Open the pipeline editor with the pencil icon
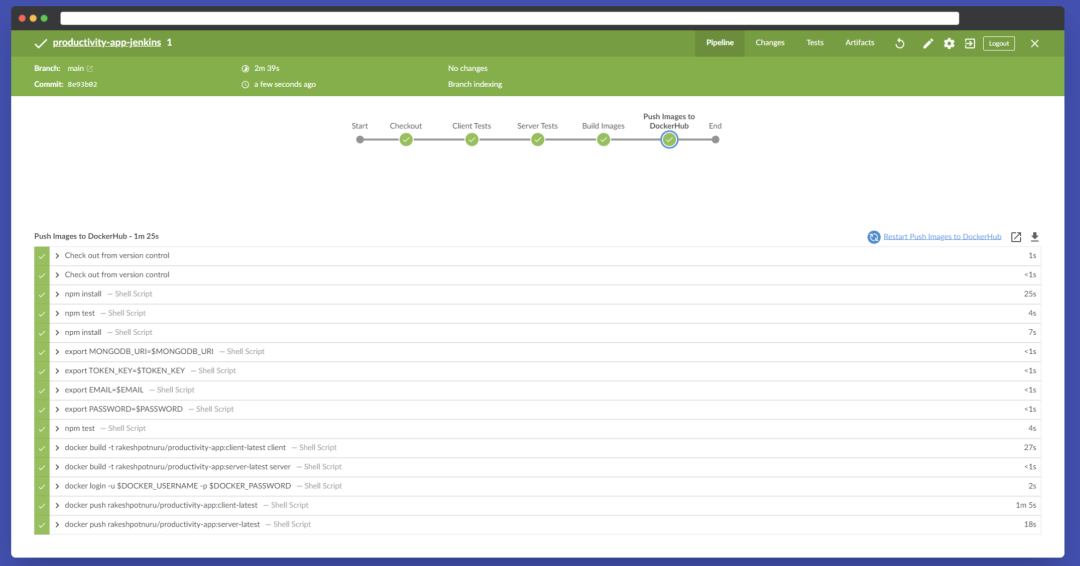 click(928, 43)
